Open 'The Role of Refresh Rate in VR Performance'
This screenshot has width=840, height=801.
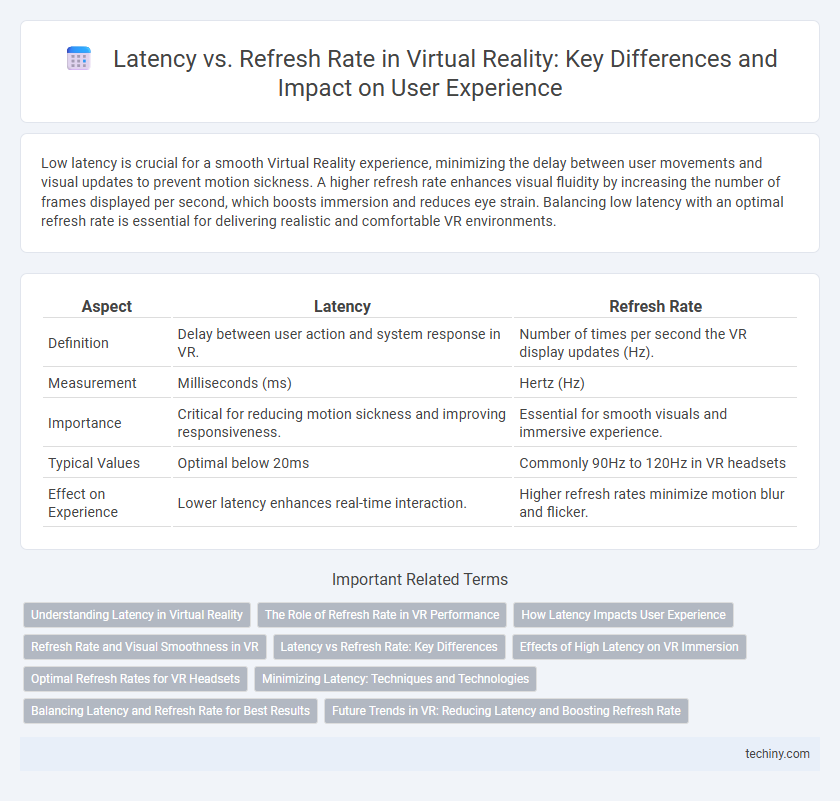coord(382,615)
